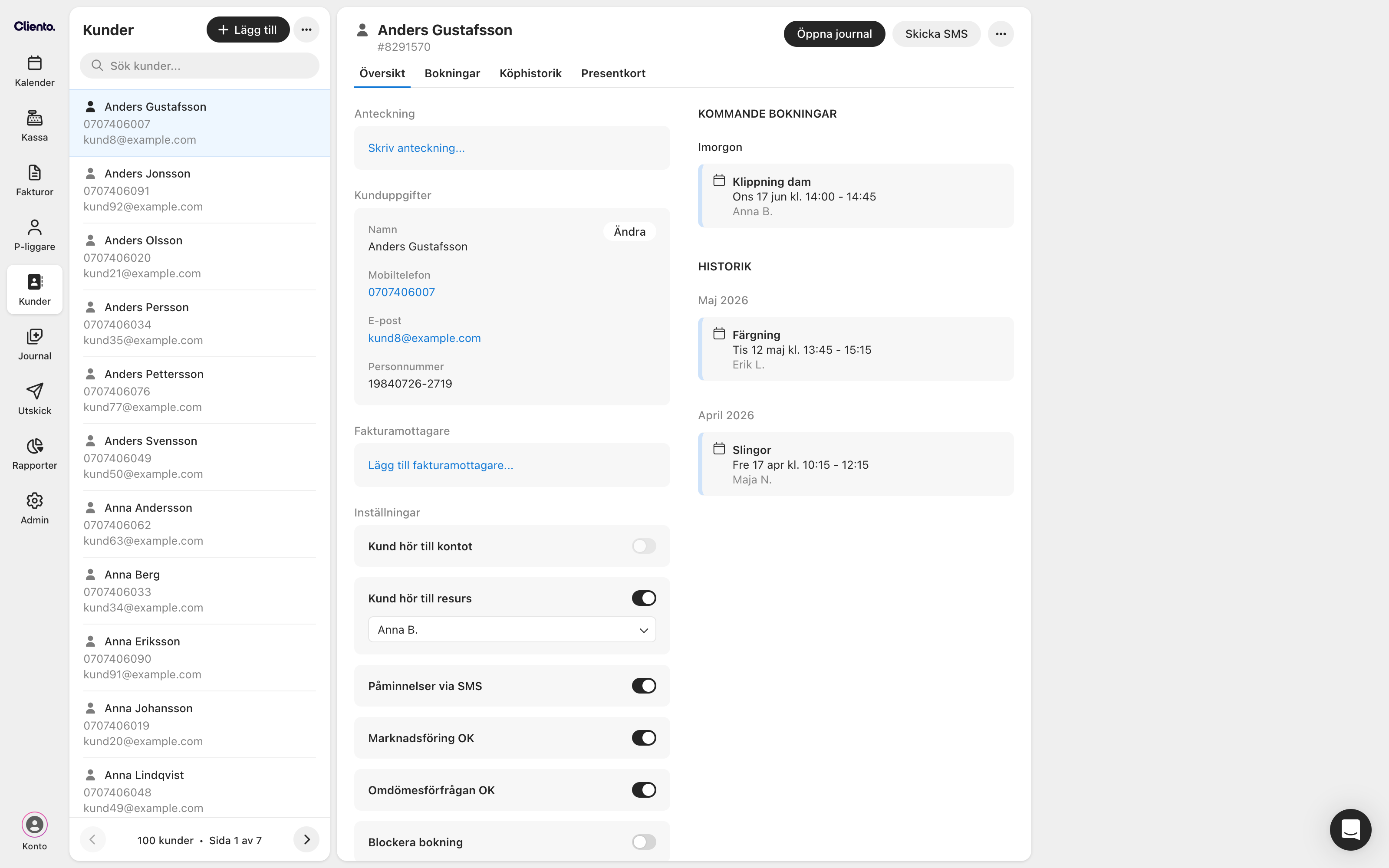Open Rapporter pie chart icon
Viewport: 1389px width, 868px height.
click(34, 446)
